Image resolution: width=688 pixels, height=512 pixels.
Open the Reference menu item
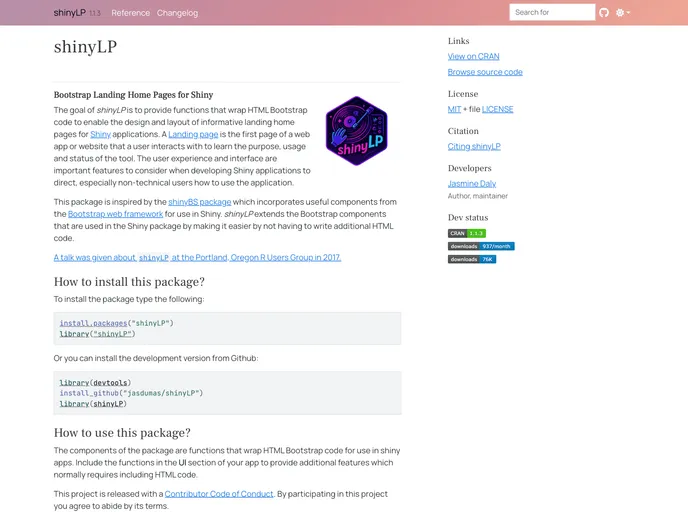130,13
